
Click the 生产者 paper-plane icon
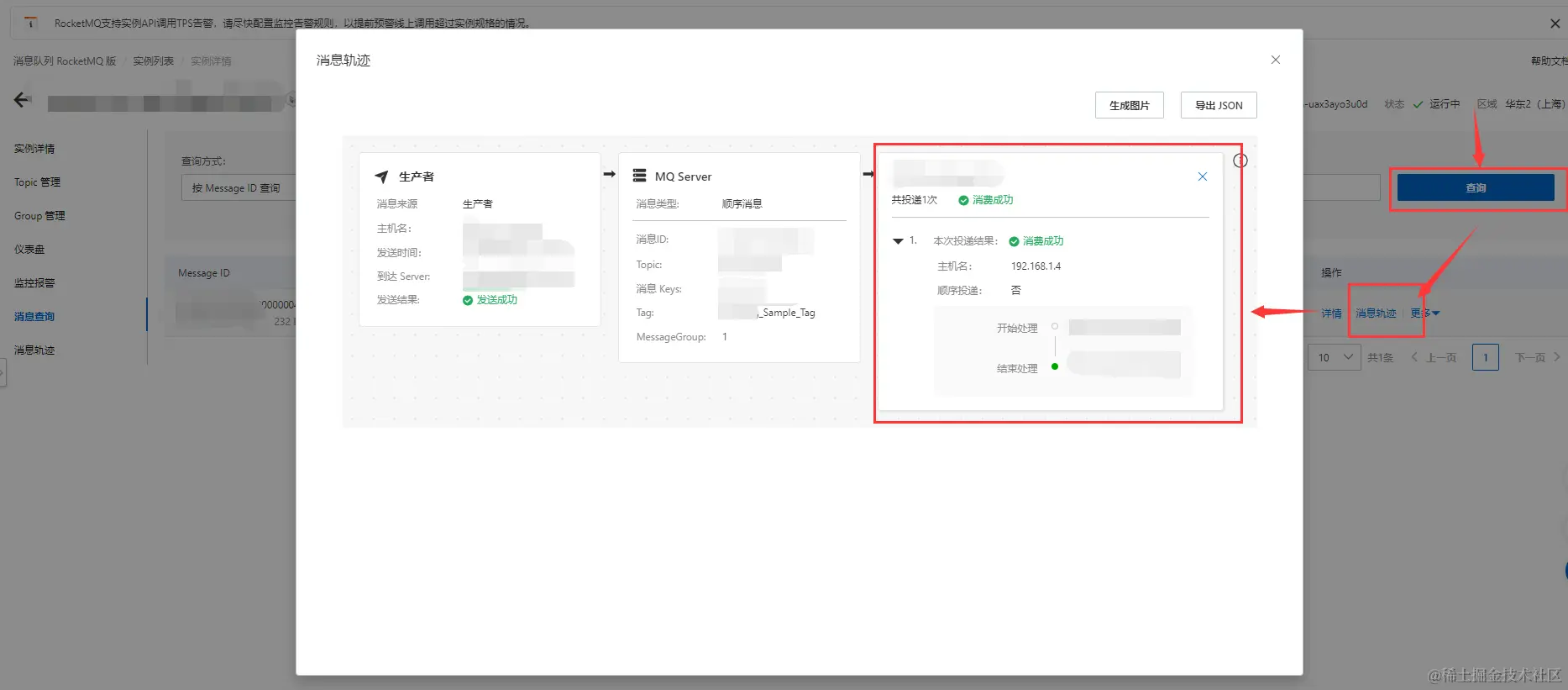click(x=381, y=176)
